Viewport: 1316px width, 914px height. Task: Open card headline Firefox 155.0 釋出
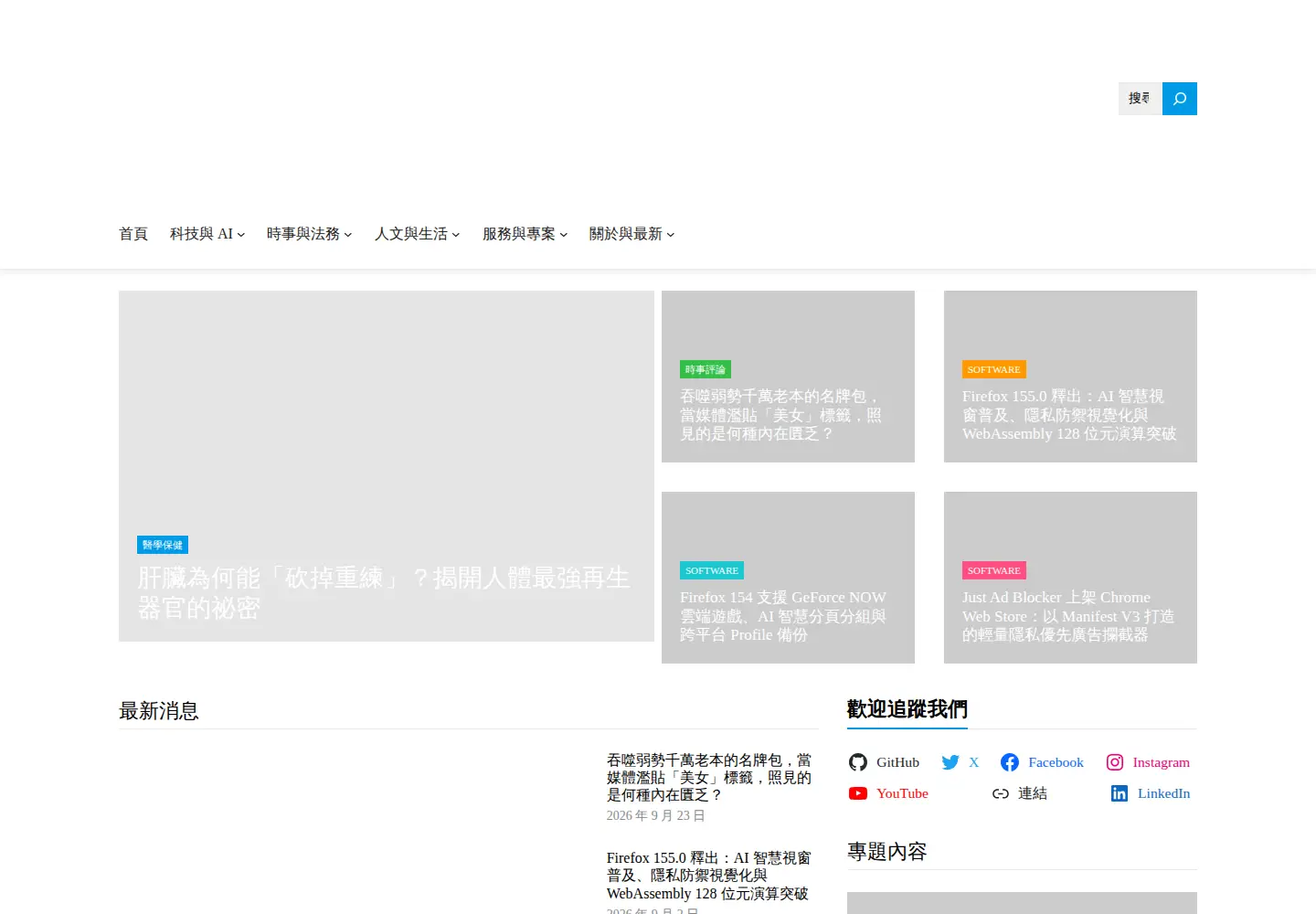1069,415
